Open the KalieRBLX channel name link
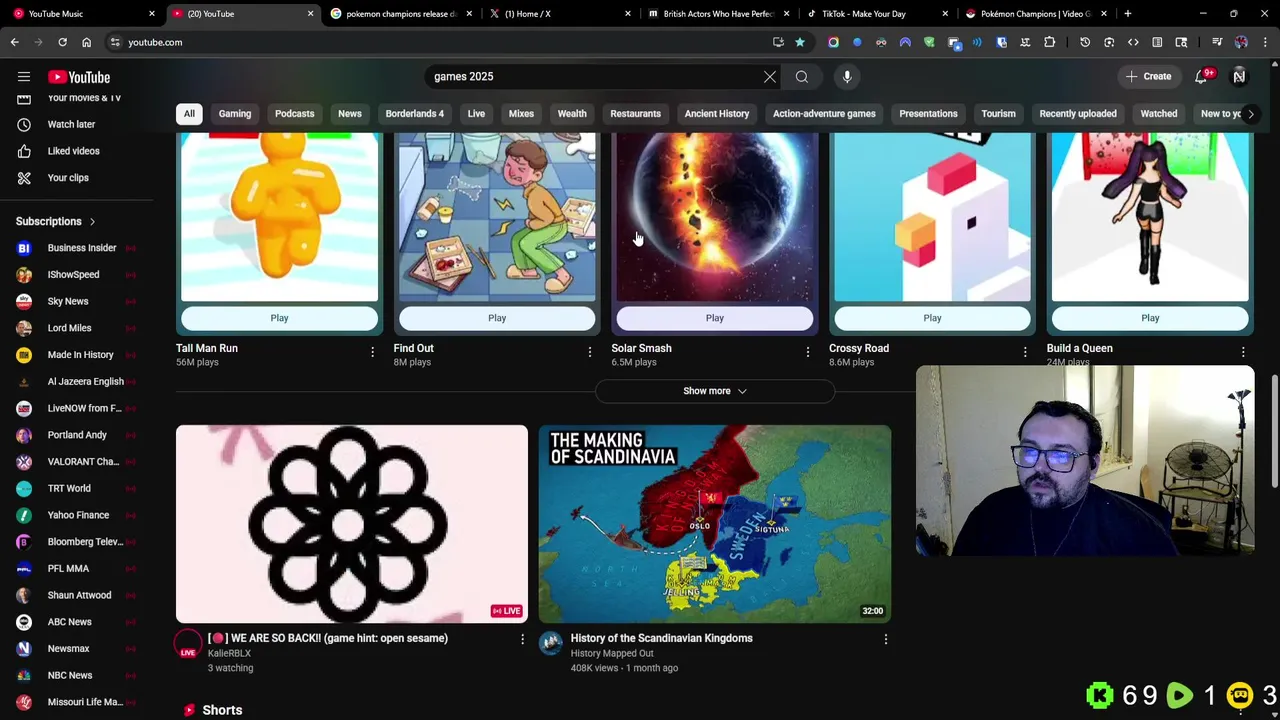 coord(229,654)
